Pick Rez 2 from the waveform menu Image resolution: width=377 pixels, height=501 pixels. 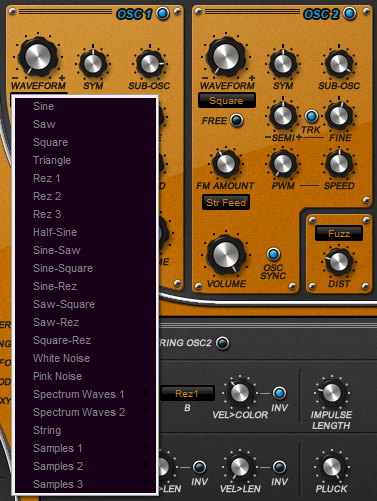coord(86,196)
